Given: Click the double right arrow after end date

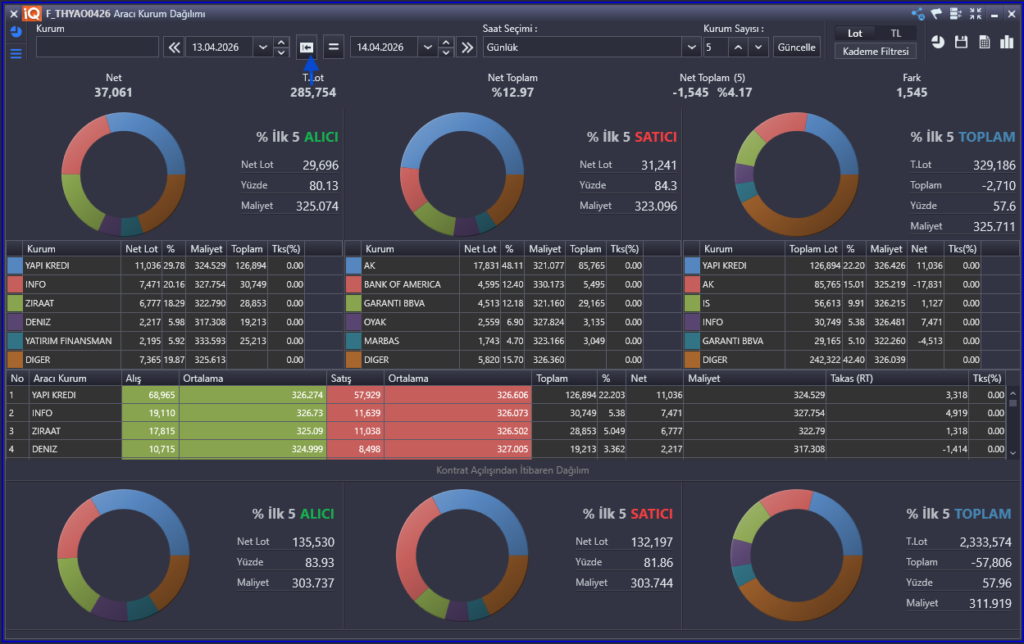Looking at the screenshot, I should [467, 47].
